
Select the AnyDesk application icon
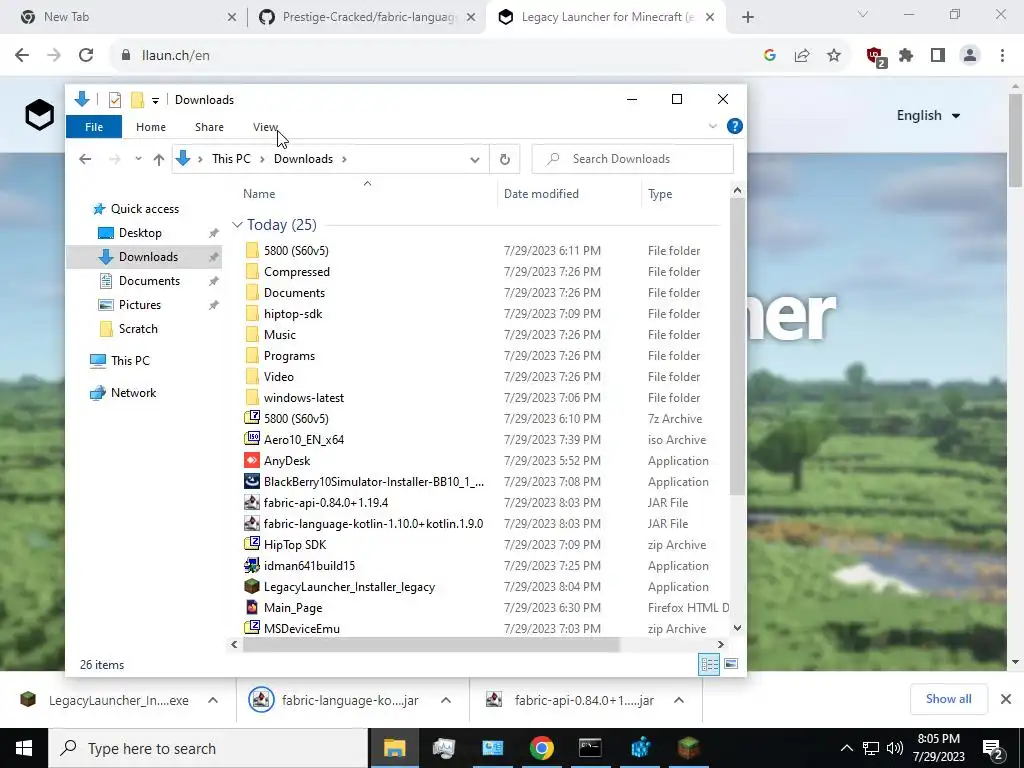[x=251, y=460]
